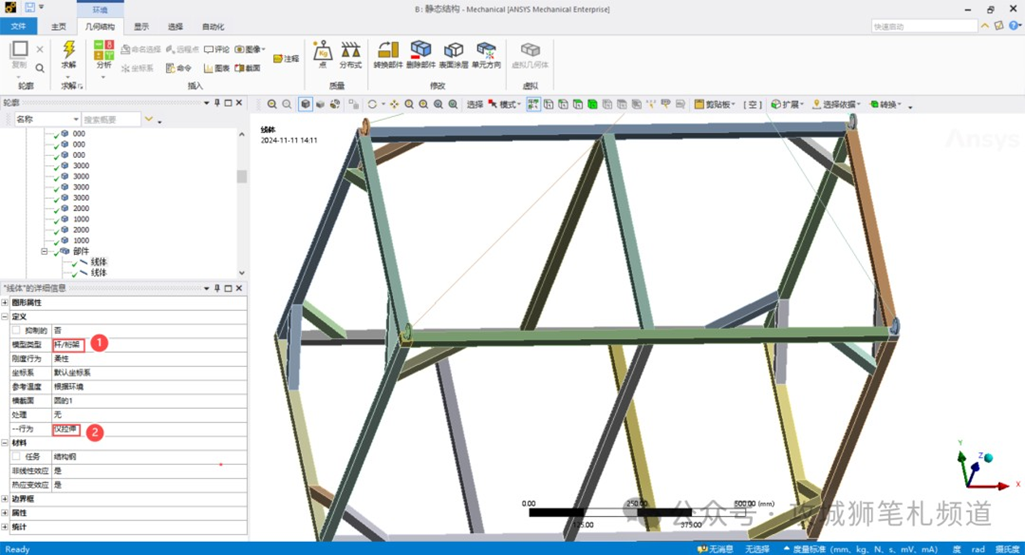
Task: Pin the 轮廓 outline panel
Action: tap(217, 103)
